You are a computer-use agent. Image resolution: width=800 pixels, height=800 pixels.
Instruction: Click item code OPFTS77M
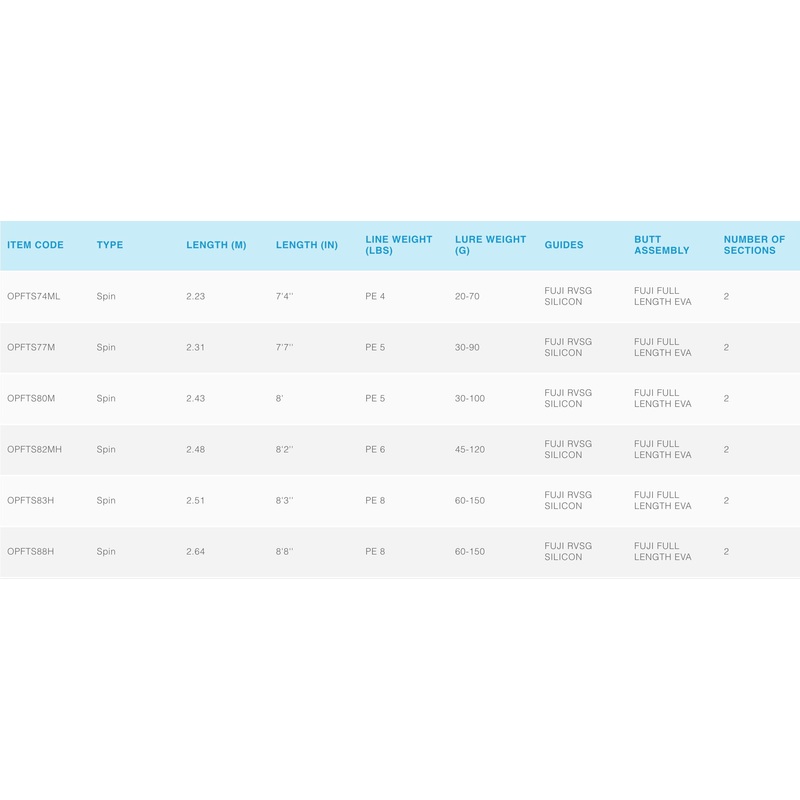(x=31, y=348)
